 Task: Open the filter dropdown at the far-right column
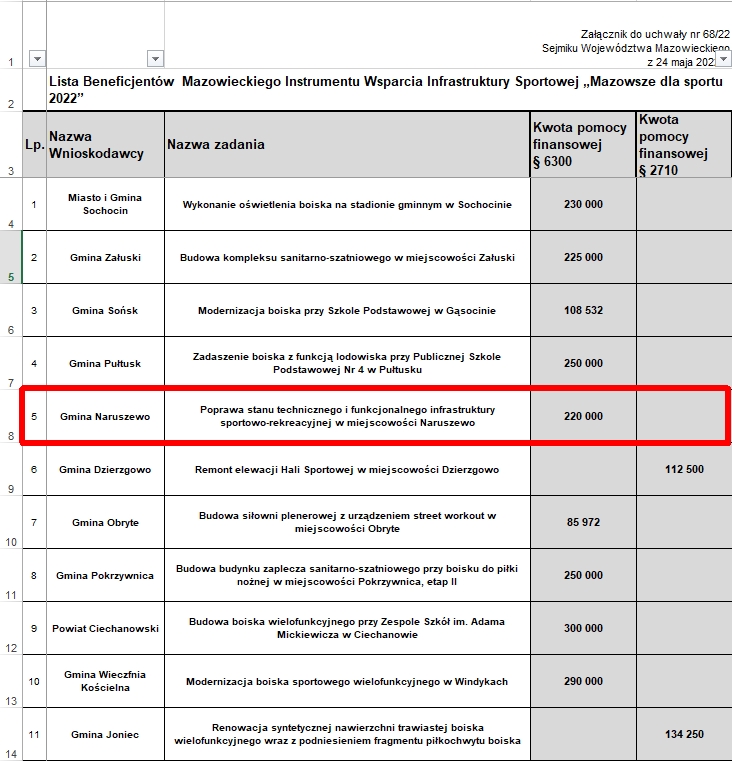click(x=723, y=59)
